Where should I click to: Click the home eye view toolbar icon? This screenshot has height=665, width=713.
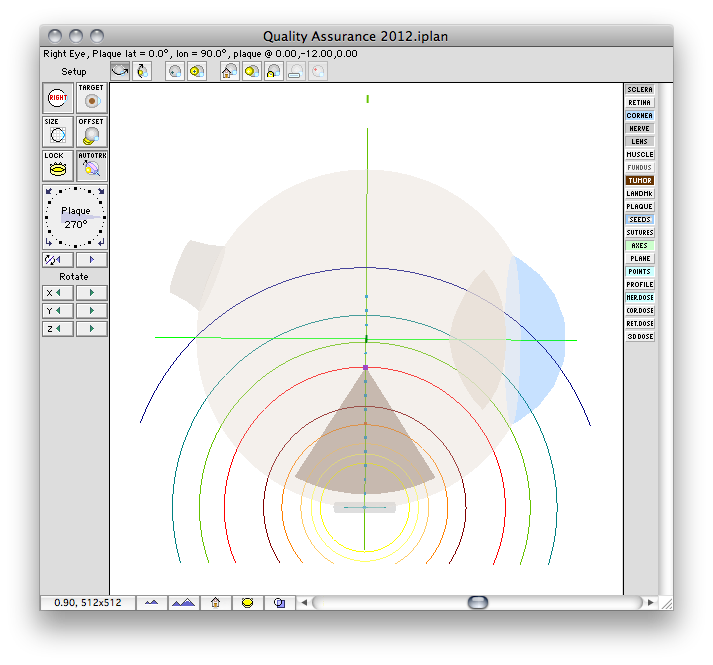[230, 71]
